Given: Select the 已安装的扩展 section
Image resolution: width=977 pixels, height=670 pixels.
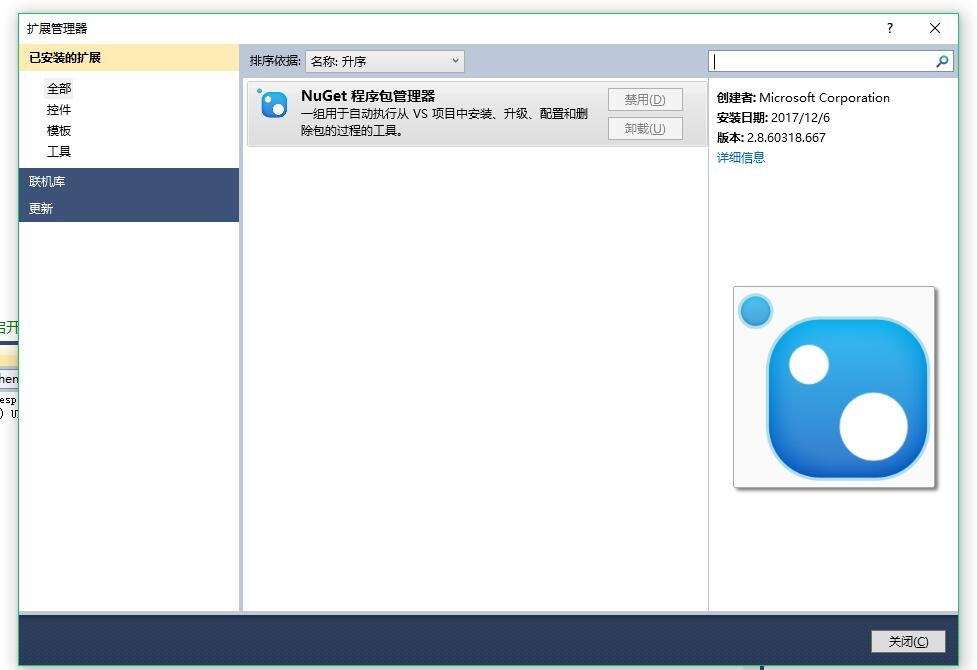Looking at the screenshot, I should 129,57.
